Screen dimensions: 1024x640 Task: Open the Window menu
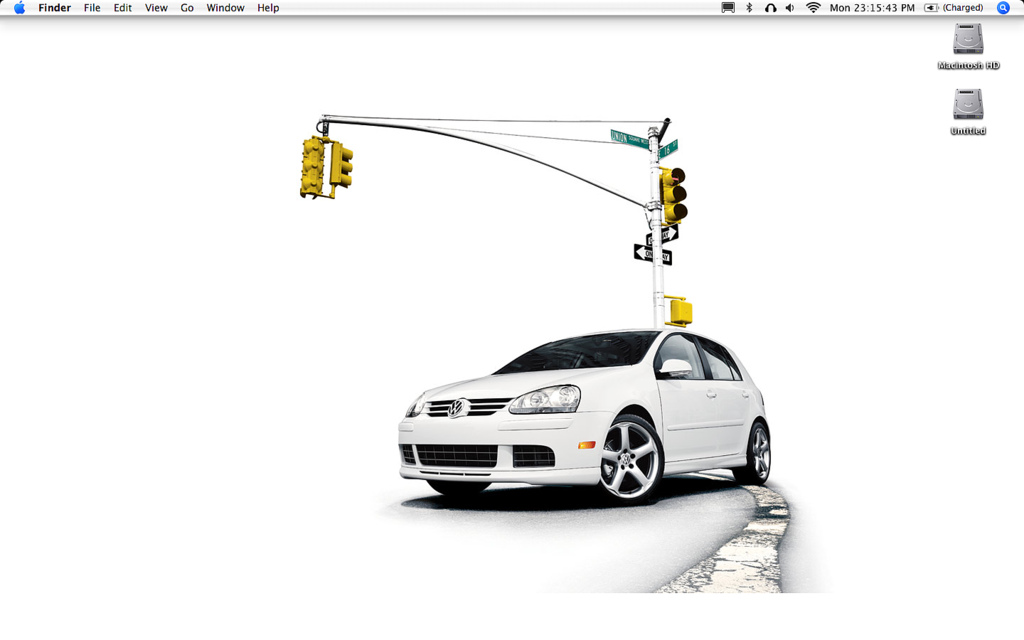click(225, 8)
